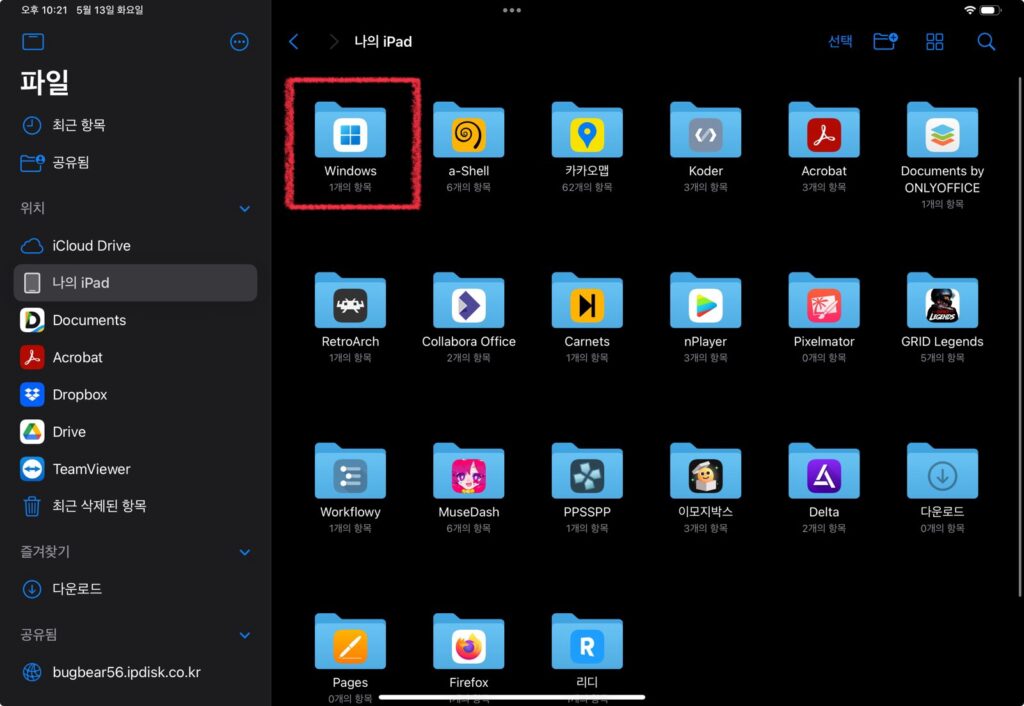1024x706 pixels.
Task: Tap the three-dot multitasking control at top
Action: tap(511, 10)
